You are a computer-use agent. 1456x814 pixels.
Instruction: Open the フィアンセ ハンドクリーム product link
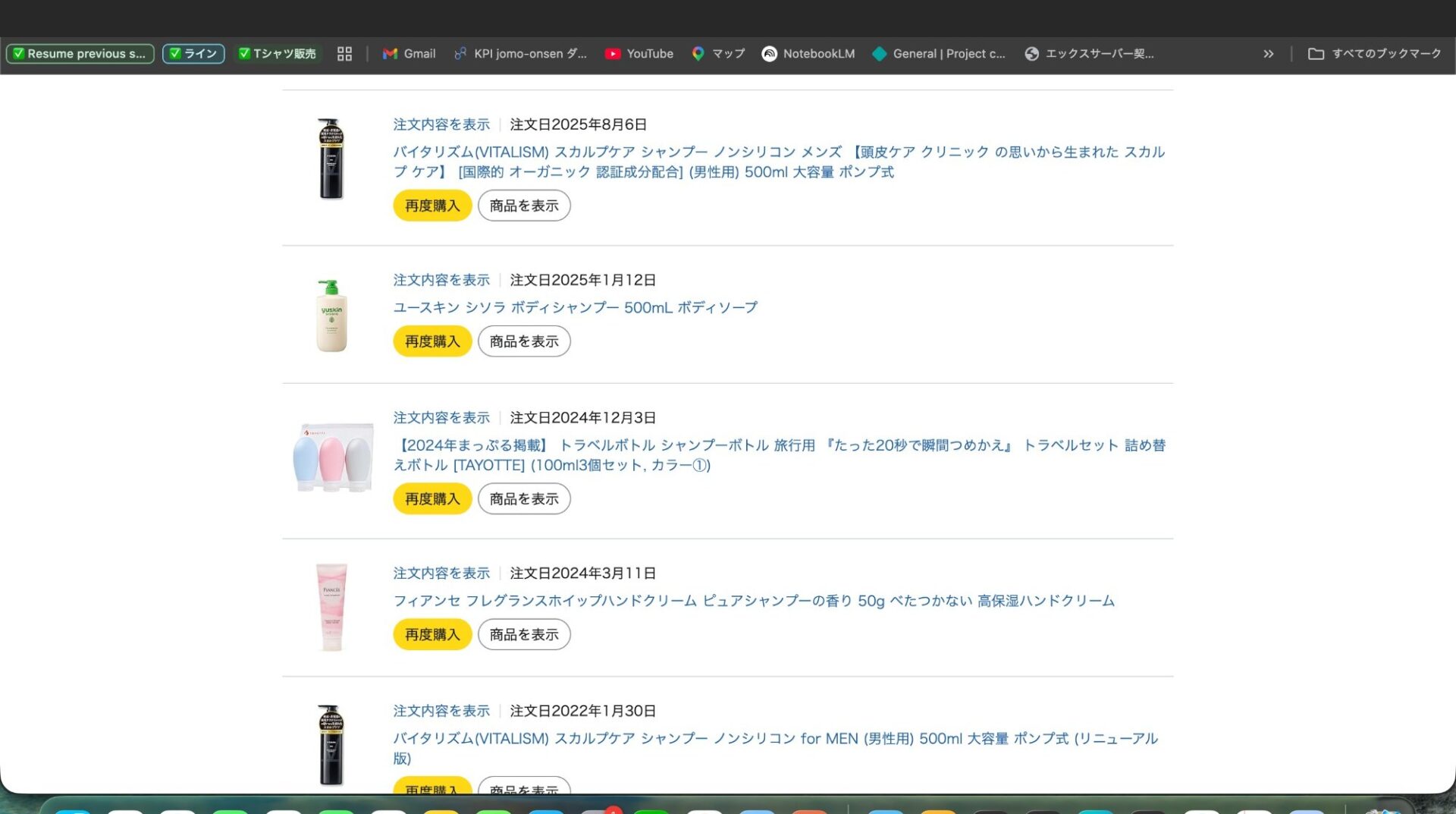(754, 602)
